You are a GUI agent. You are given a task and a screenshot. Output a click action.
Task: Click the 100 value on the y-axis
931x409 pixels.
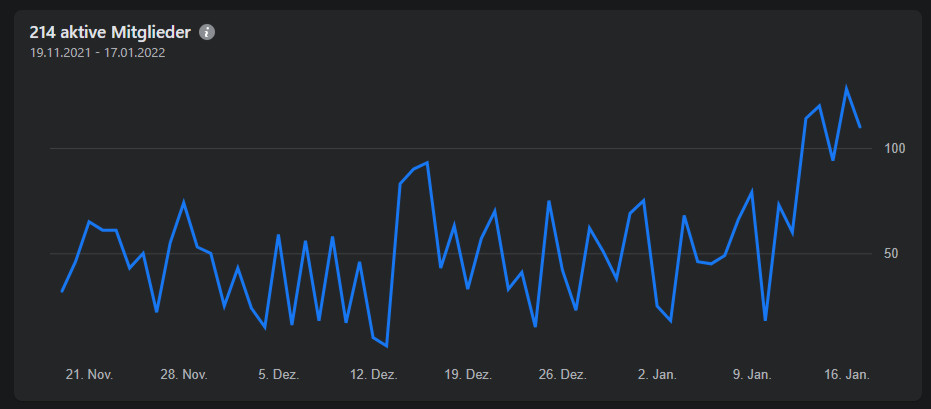[894, 149]
